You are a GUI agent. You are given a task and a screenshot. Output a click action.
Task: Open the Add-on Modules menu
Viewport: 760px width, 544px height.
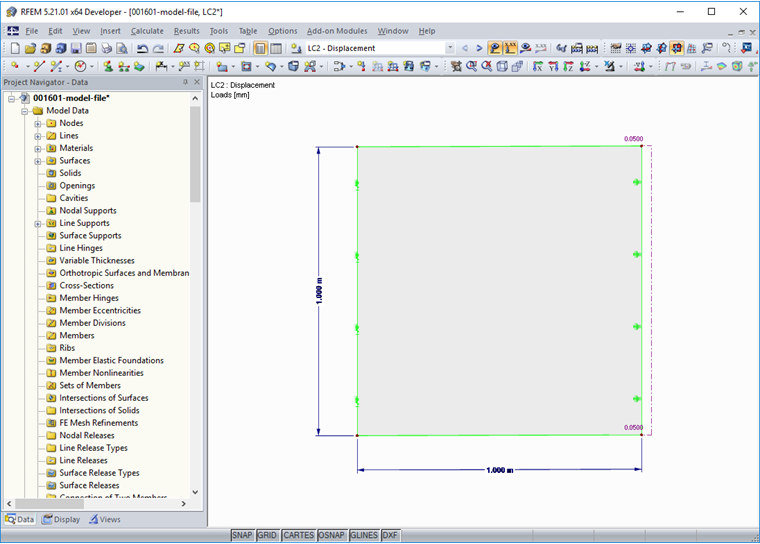coord(337,31)
